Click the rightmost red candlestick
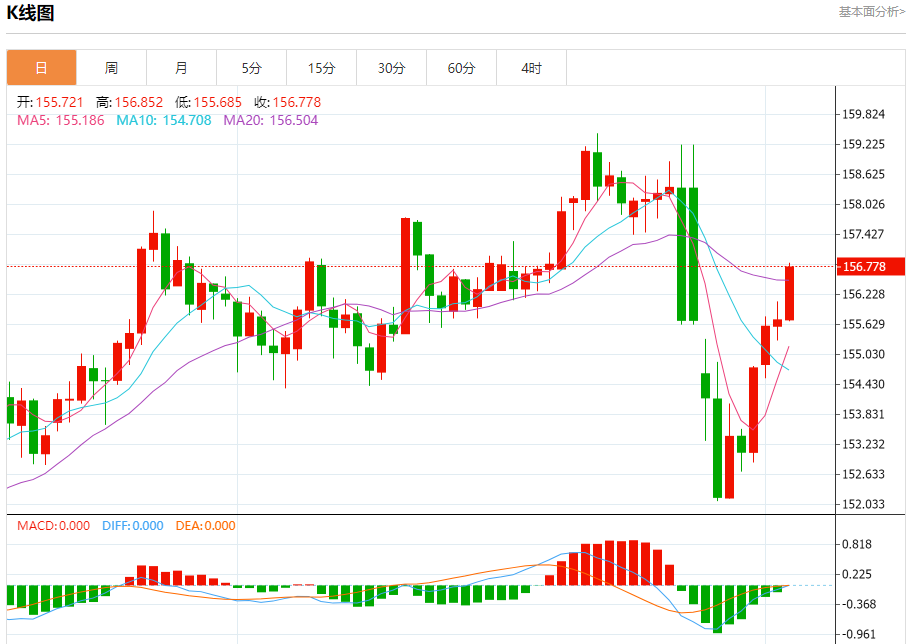This screenshot has width=911, height=644. point(789,293)
